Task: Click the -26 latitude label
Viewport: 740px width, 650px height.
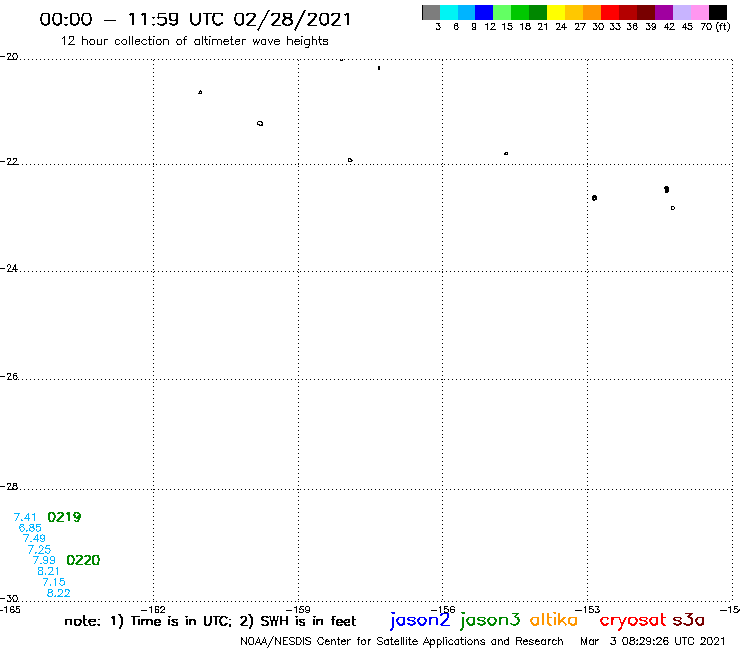Action: tap(9, 377)
